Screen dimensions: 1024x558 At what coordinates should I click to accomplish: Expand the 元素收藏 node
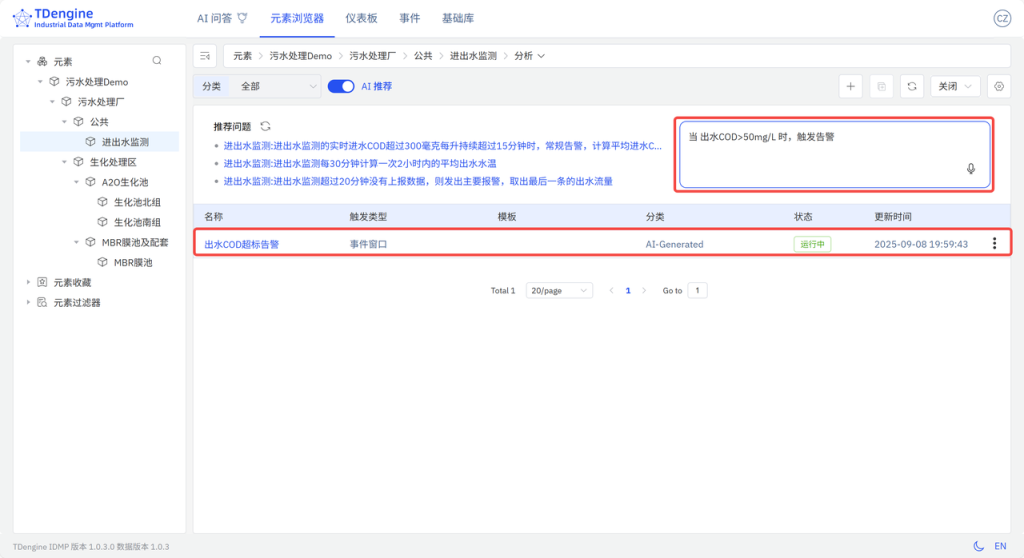(x=28, y=282)
